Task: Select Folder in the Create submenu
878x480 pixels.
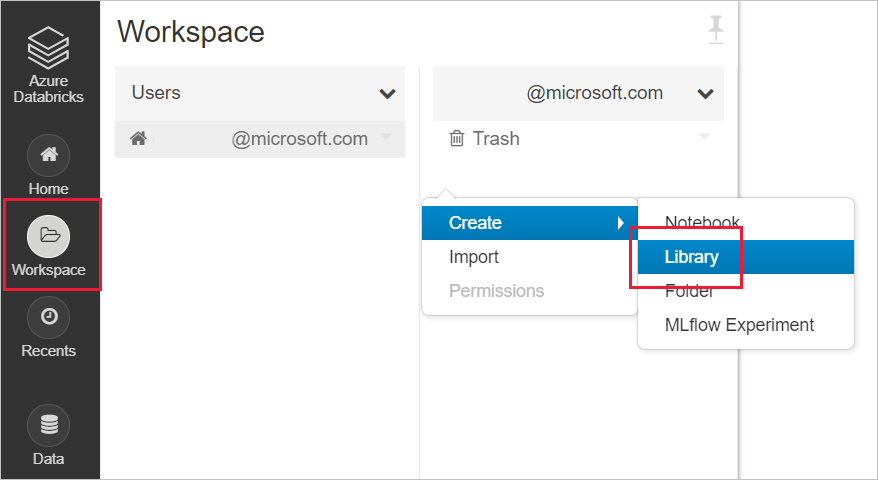Action: click(690, 291)
